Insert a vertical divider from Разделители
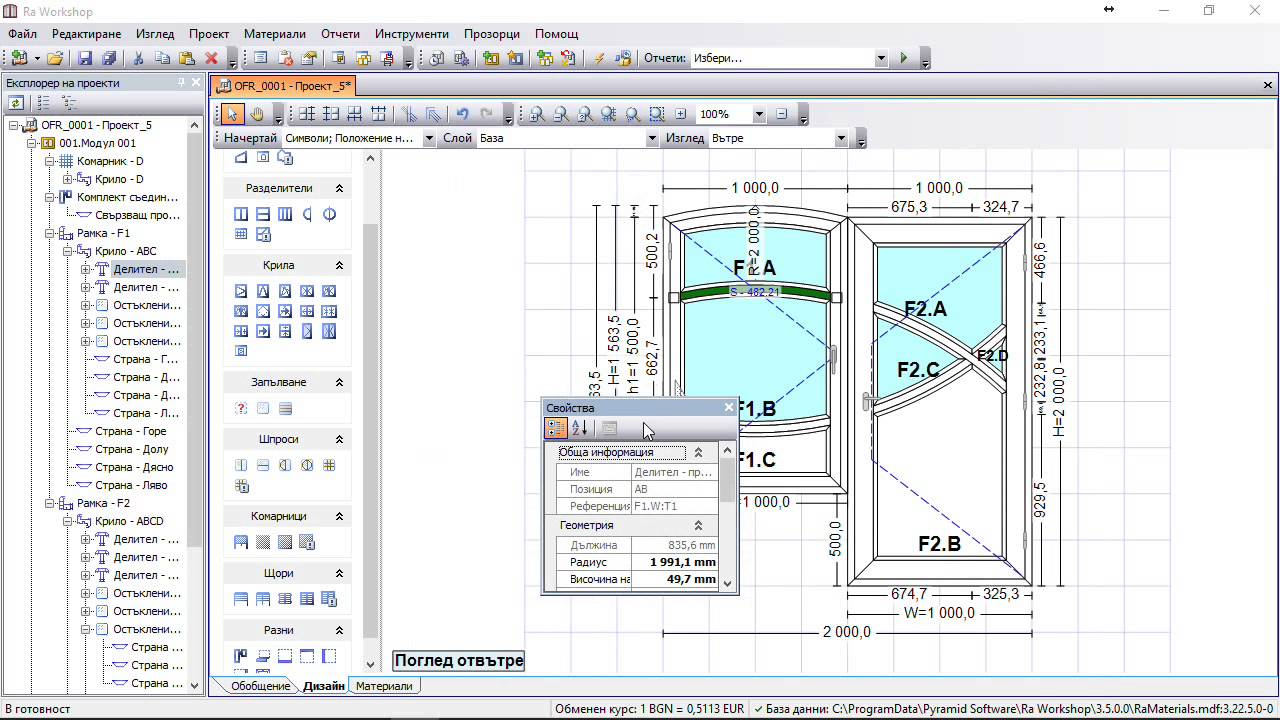The image size is (1280, 720). tap(241, 214)
